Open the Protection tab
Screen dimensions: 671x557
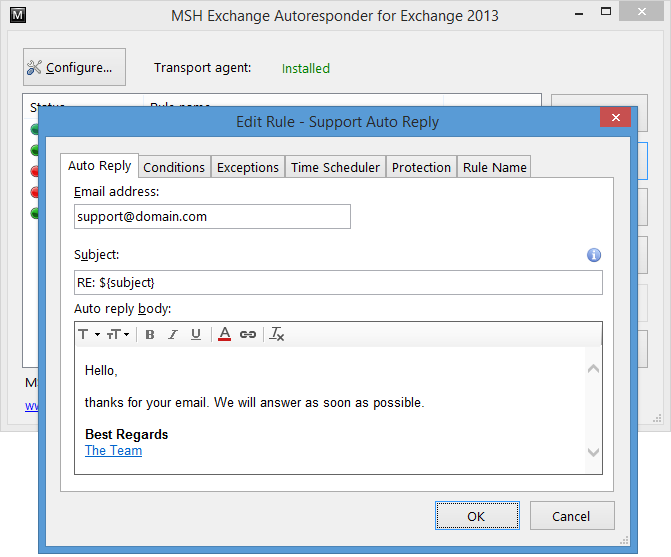coord(421,167)
